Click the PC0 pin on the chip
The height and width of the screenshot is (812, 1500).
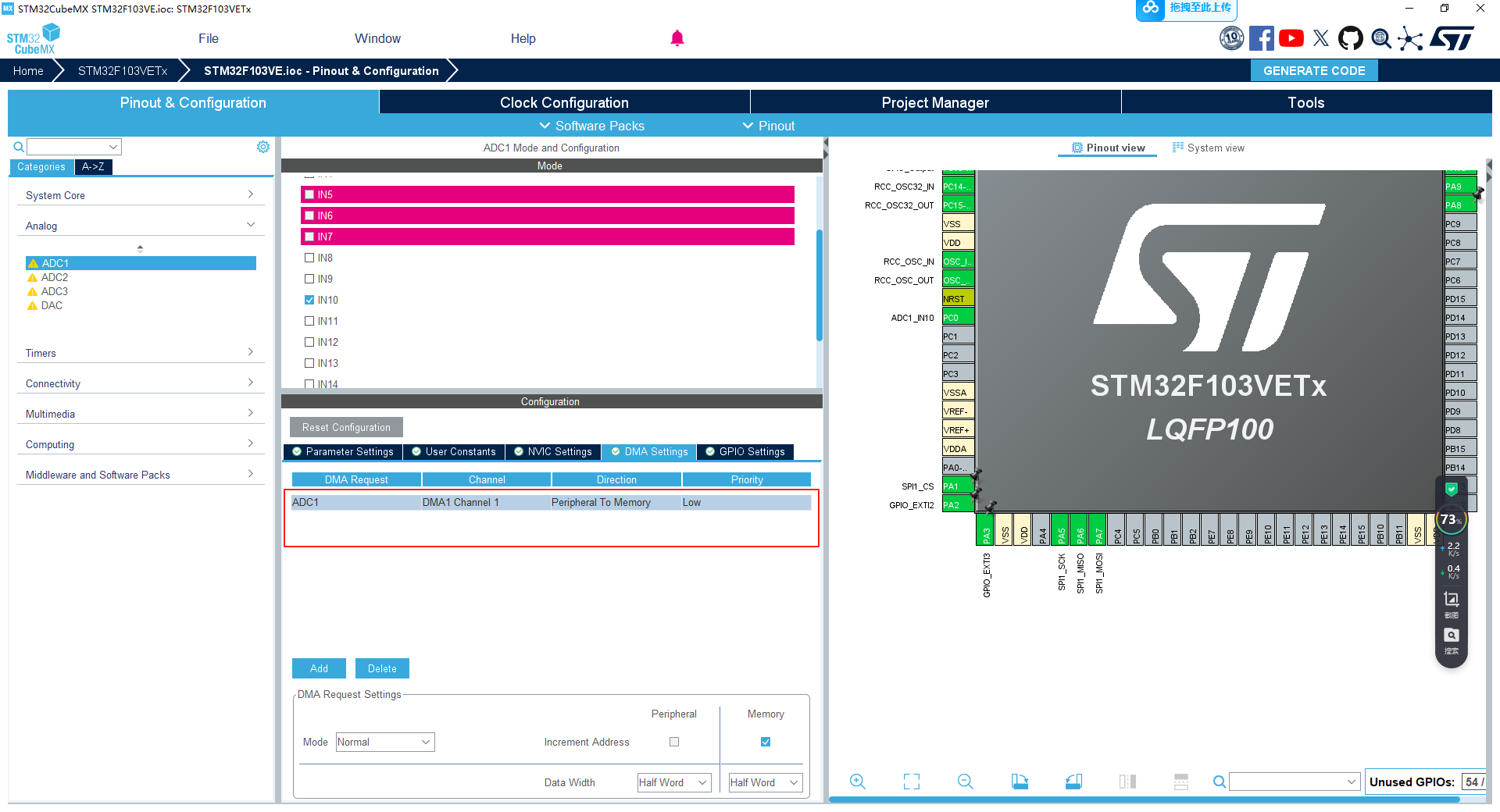pos(958,318)
